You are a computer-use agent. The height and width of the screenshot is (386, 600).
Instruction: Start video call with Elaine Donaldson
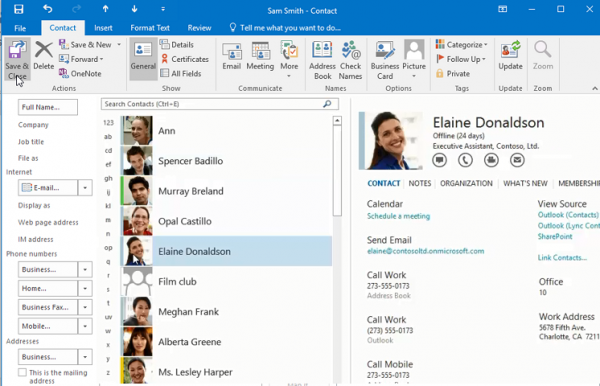click(491, 160)
